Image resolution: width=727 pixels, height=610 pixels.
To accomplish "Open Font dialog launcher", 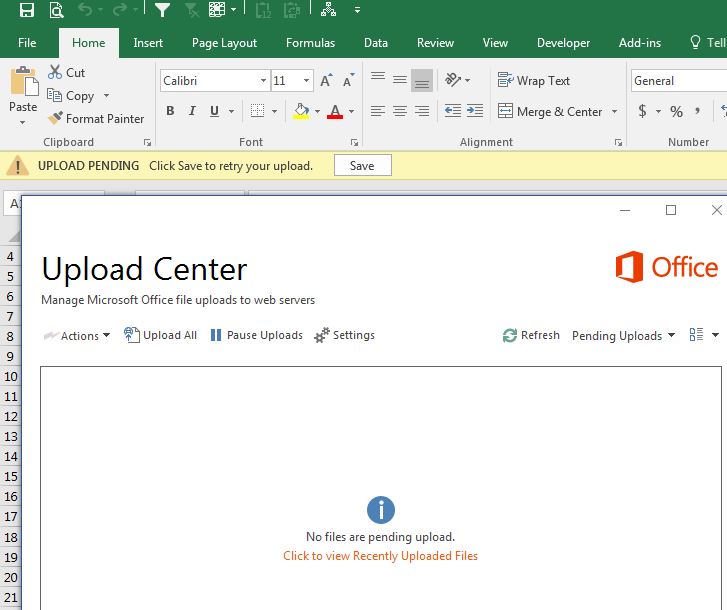I will [354, 143].
